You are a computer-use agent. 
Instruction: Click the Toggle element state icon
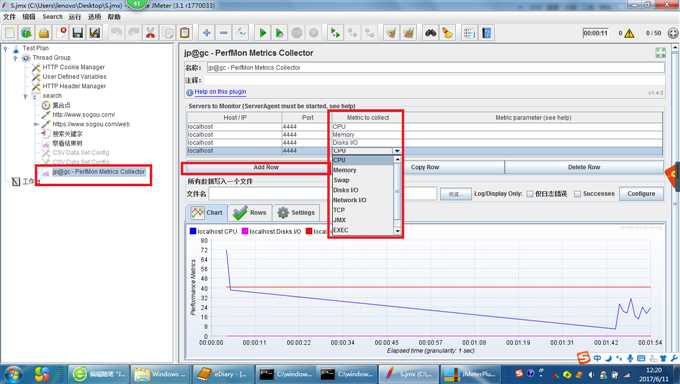pos(241,33)
